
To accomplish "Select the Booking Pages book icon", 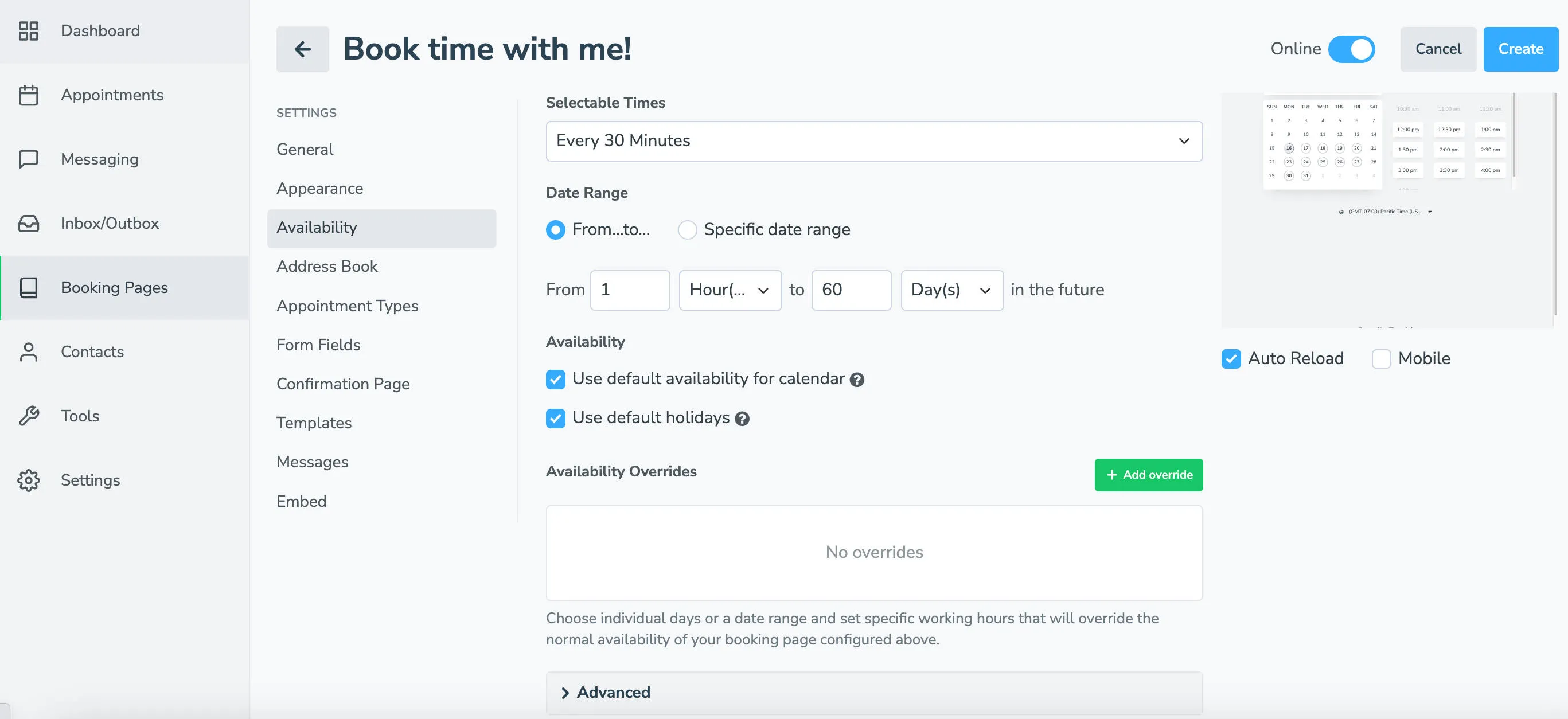I will (x=28, y=288).
